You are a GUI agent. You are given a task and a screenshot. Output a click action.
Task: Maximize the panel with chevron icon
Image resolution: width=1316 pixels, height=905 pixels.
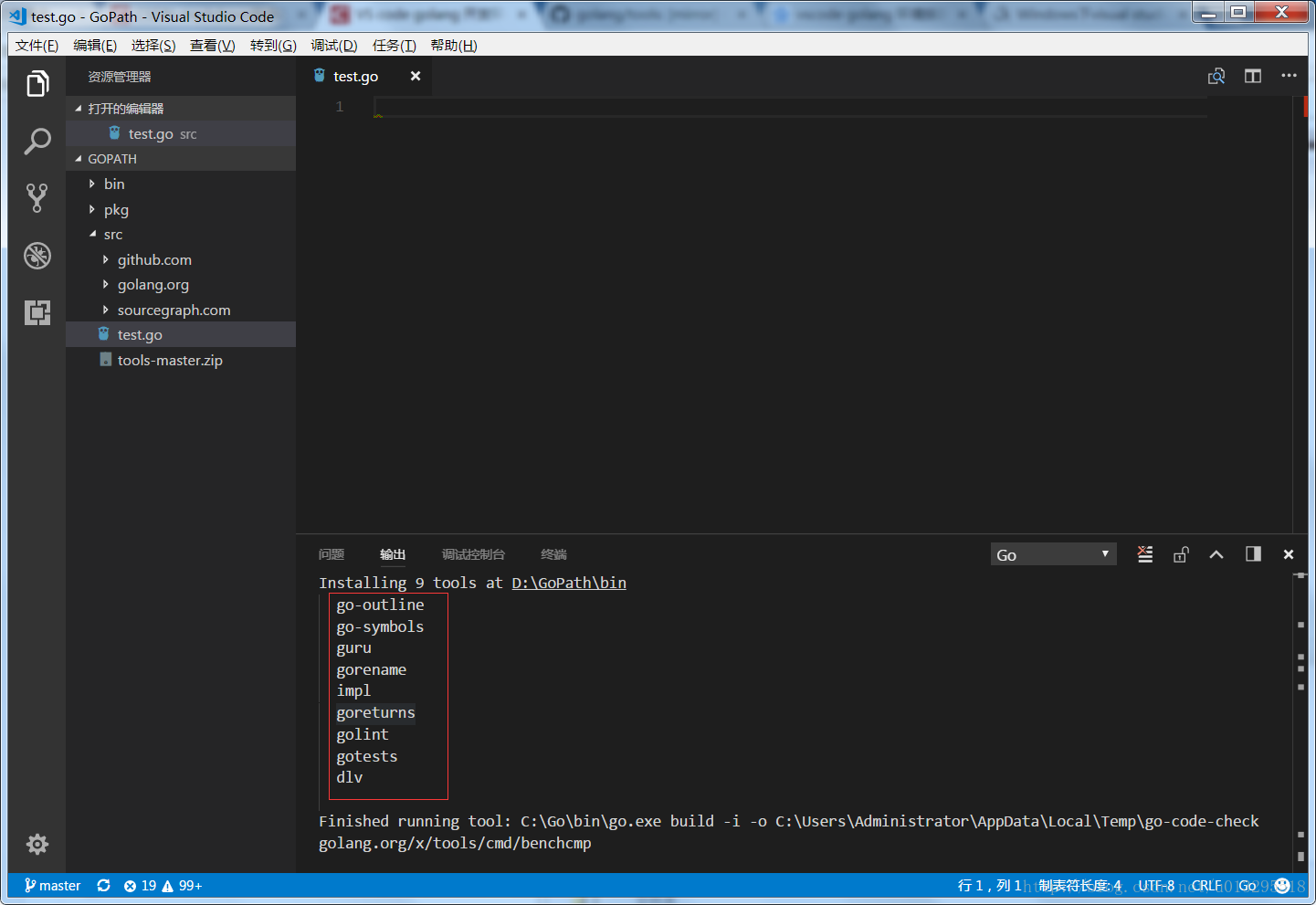(x=1216, y=554)
